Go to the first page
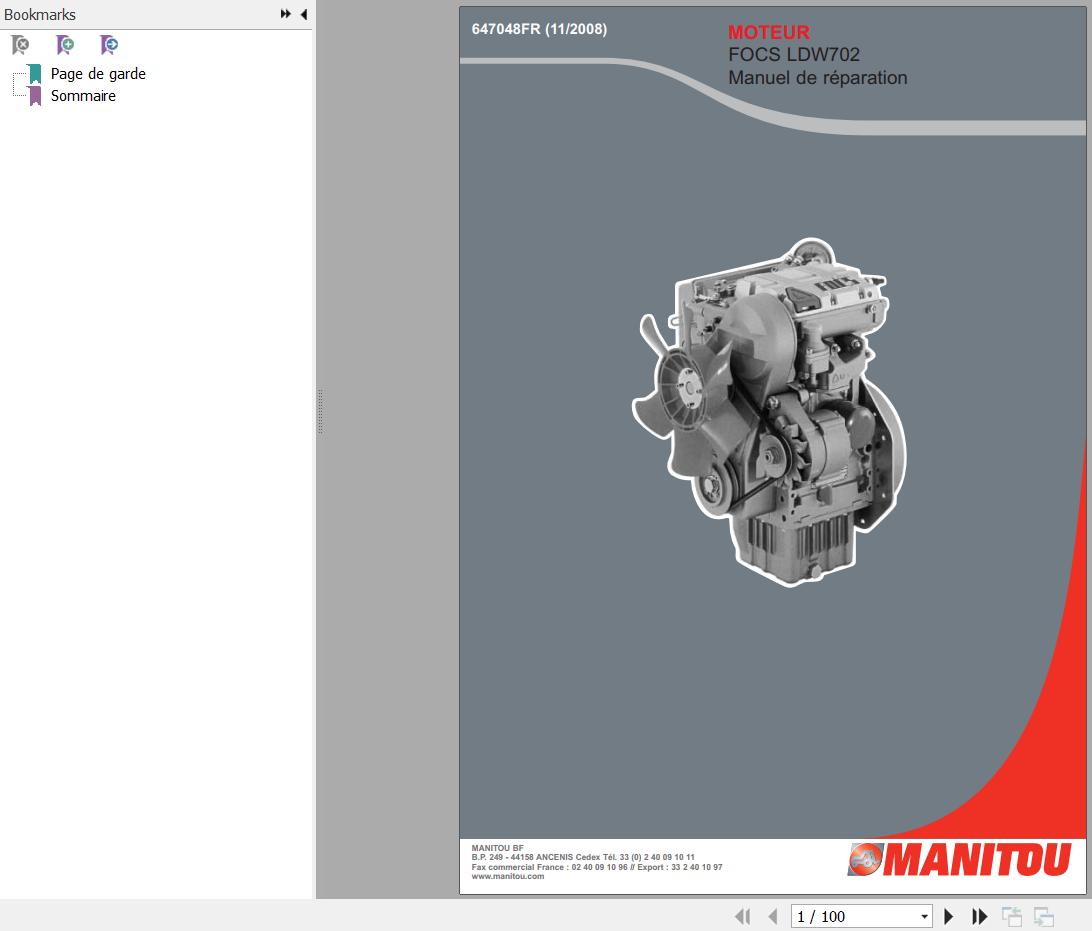 pos(742,916)
